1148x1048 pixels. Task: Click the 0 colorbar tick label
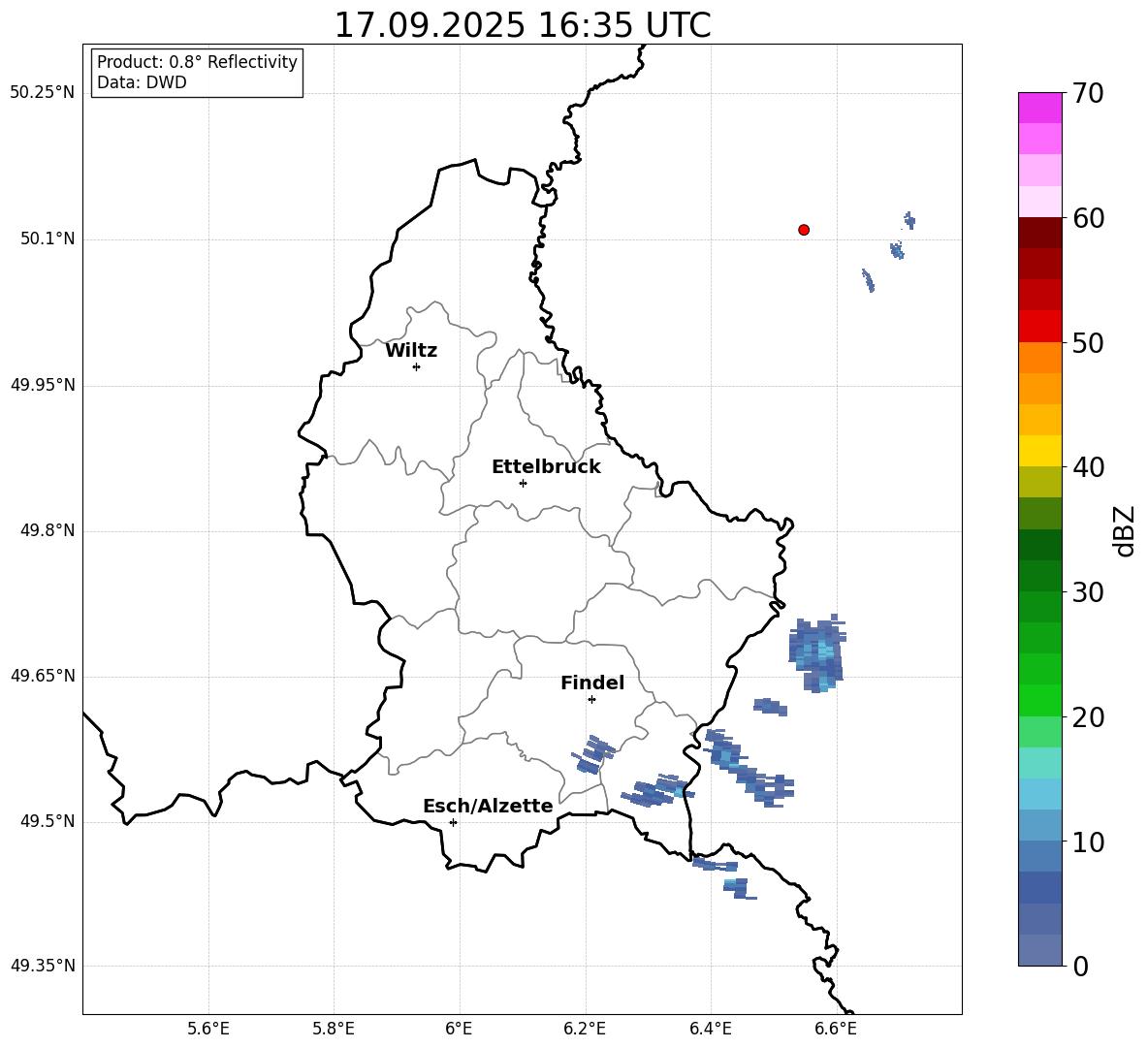[1080, 966]
